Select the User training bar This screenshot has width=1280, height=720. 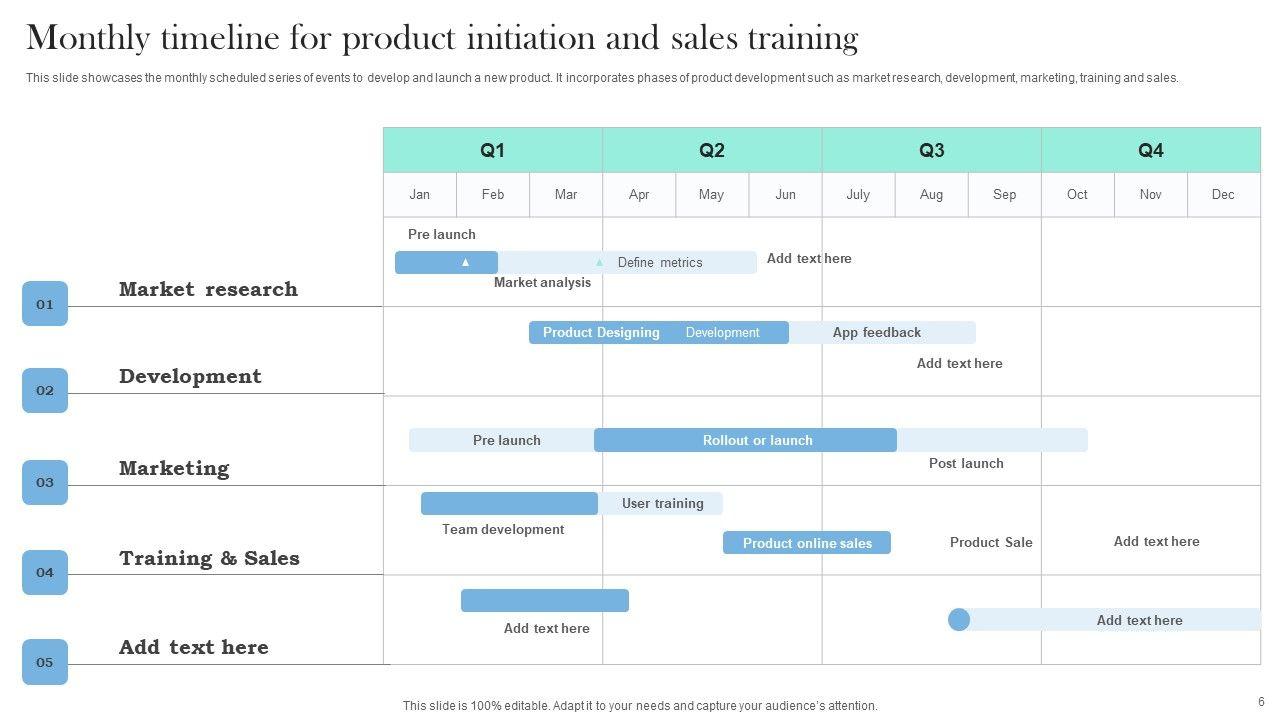[x=662, y=504]
